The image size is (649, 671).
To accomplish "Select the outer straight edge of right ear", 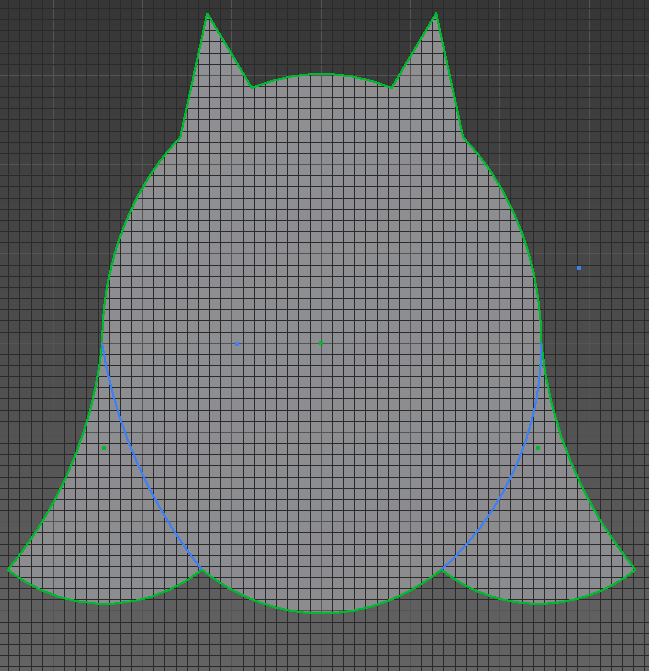I will tap(450, 76).
